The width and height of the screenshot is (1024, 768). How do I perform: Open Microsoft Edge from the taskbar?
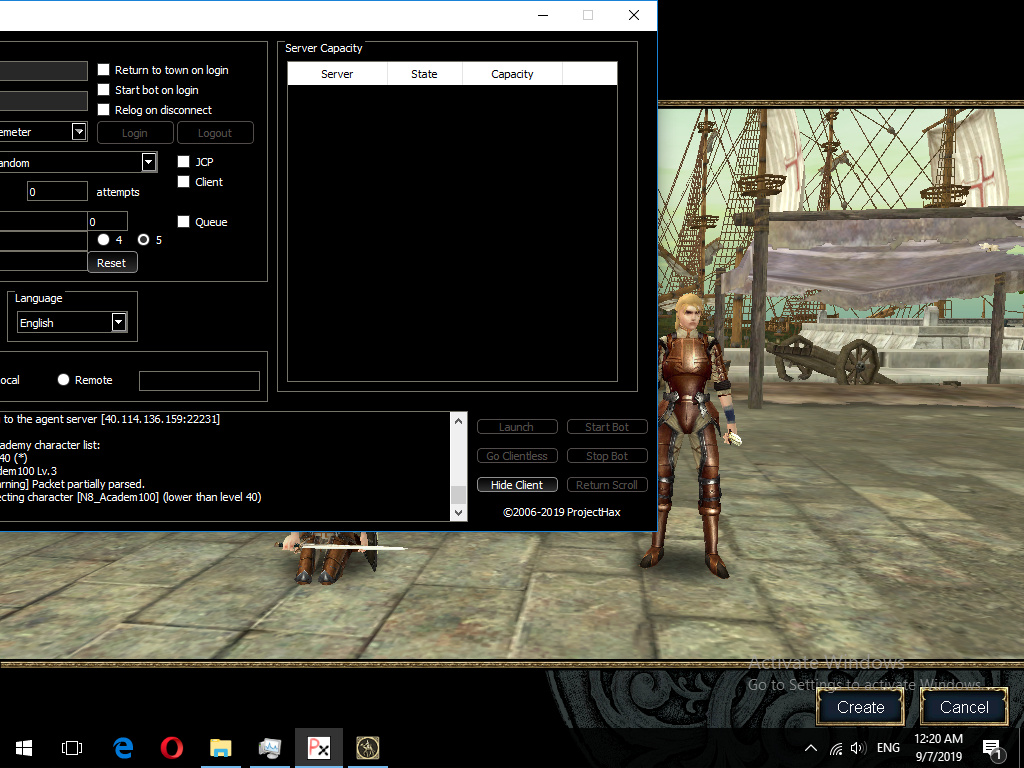[x=124, y=748]
